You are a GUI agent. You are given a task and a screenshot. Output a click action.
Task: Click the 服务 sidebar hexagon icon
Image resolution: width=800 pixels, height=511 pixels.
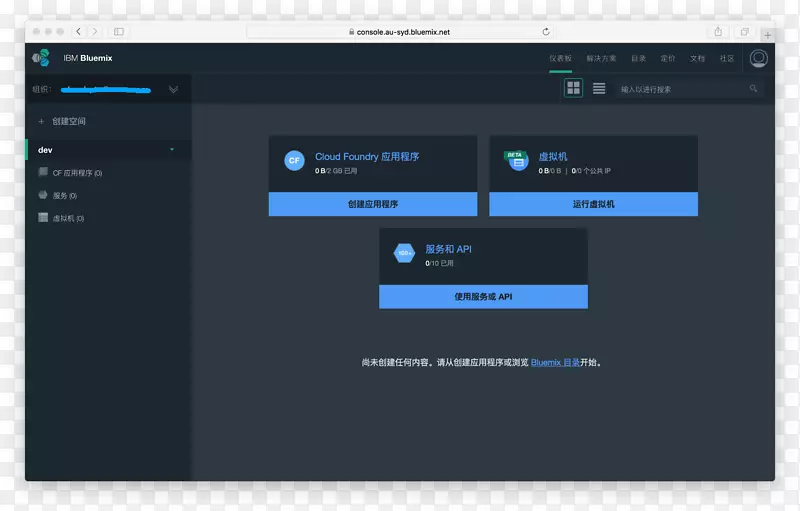click(43, 195)
